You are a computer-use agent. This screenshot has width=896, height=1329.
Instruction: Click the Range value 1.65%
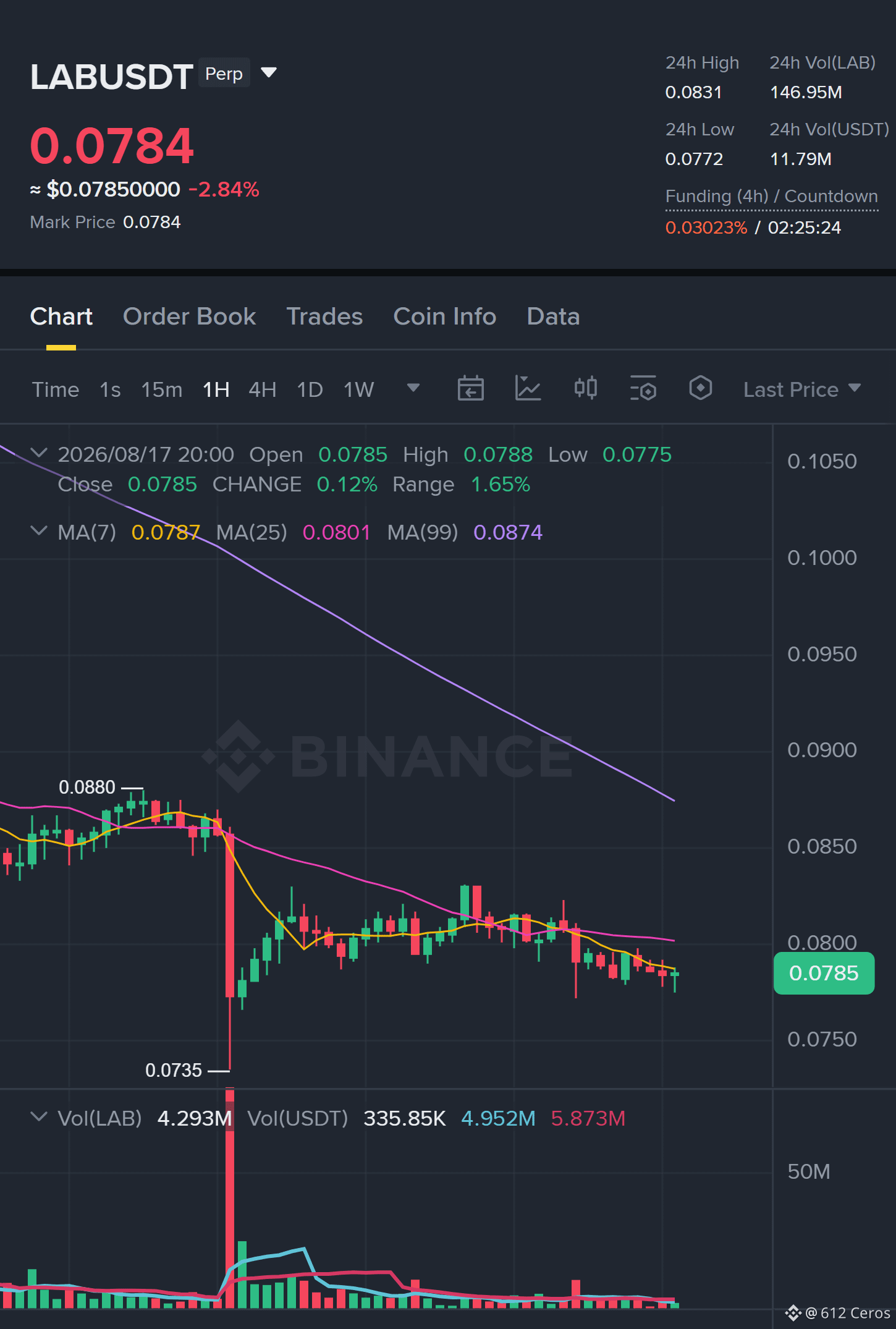(x=501, y=485)
